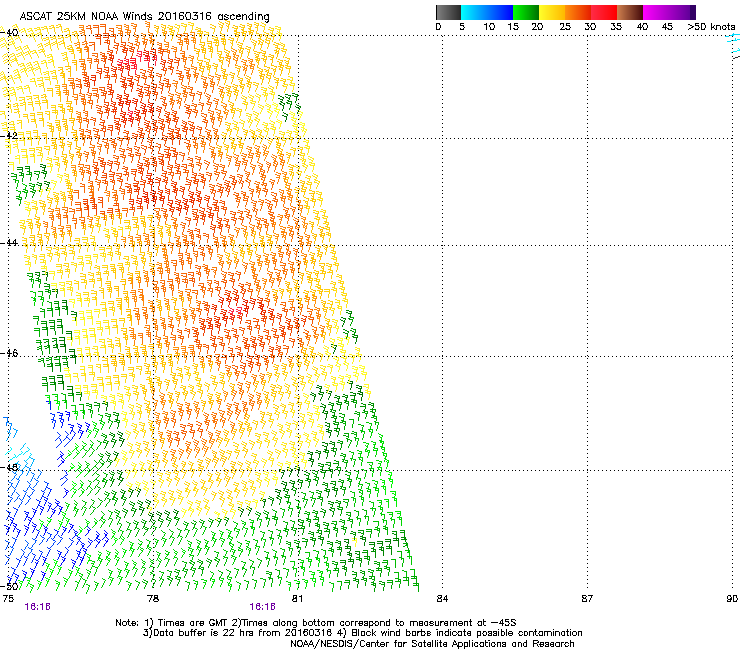Click the purple '16:16' time below longitude 75
The height and width of the screenshot is (650, 740).
pyautogui.click(x=37, y=607)
